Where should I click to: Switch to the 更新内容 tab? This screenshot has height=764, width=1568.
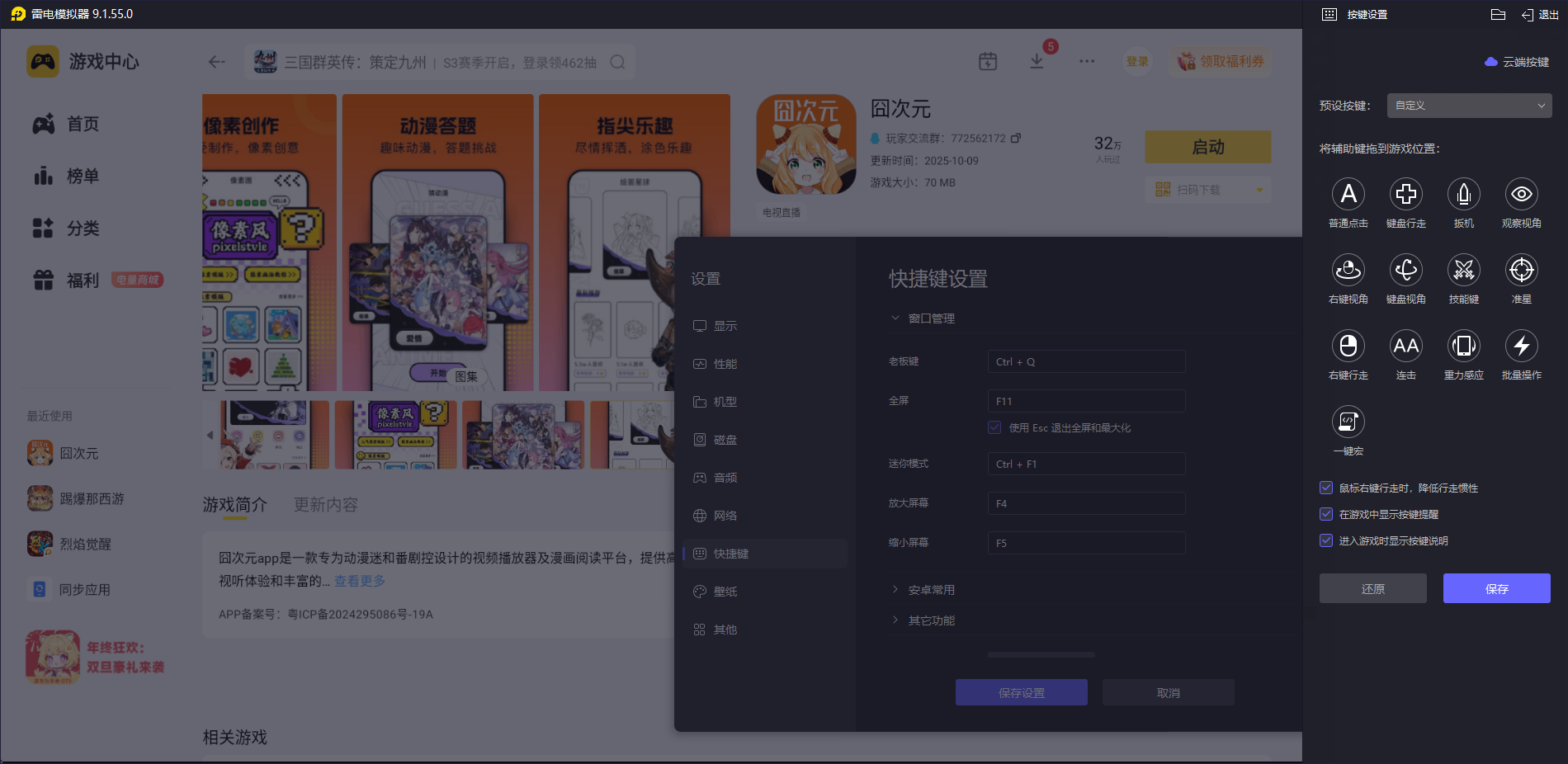point(326,505)
